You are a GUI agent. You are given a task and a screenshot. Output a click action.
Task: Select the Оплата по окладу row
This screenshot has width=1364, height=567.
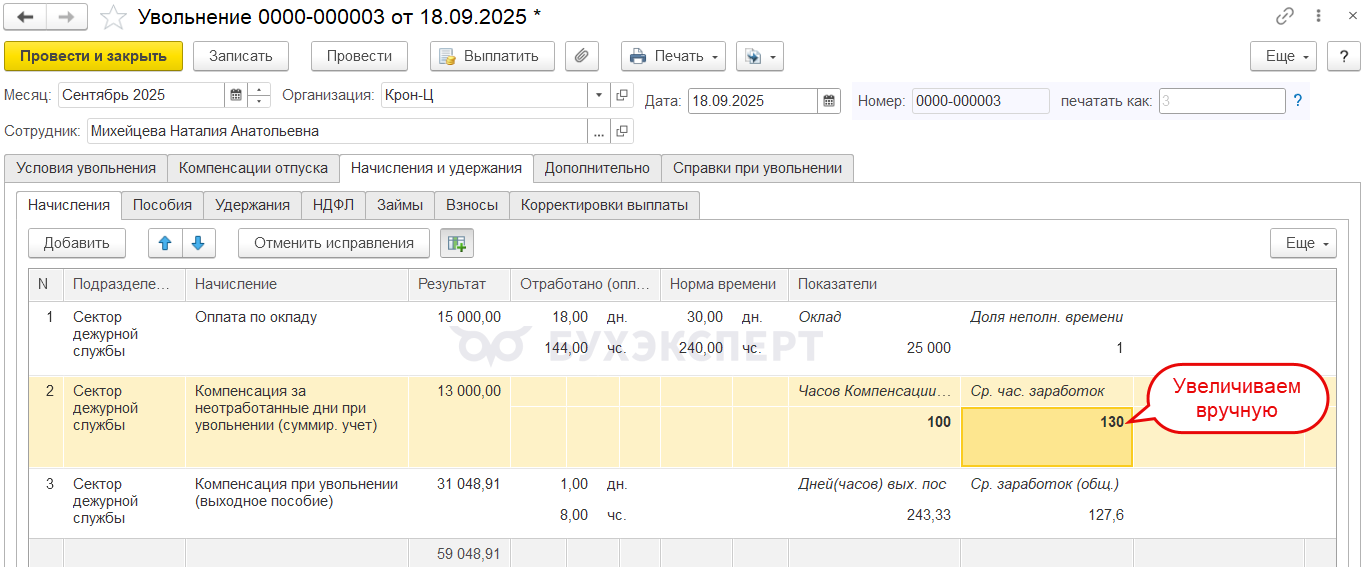click(682, 338)
